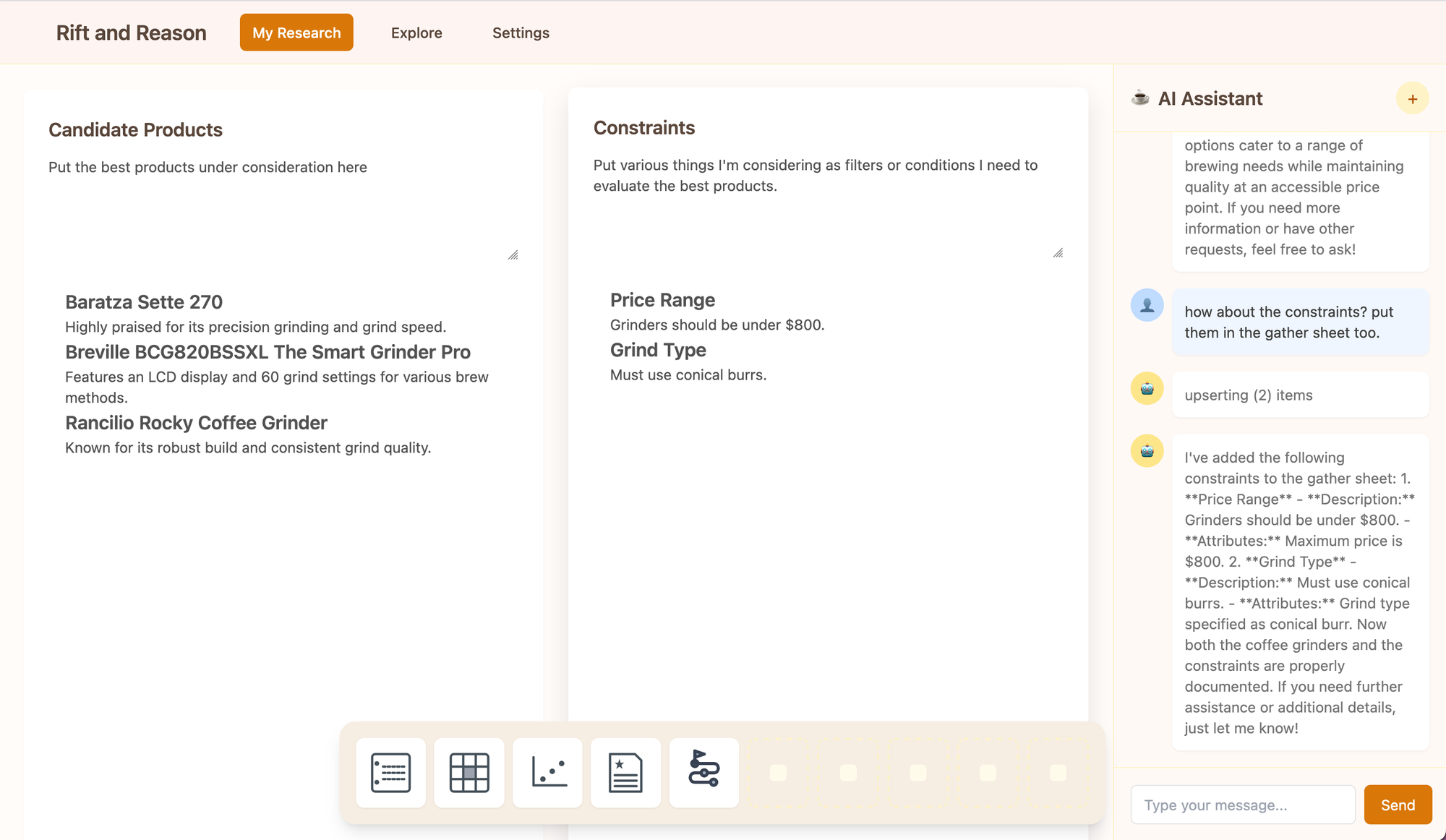Screen dimensions: 1446x840
Task: Open the list view tool in the dock
Action: pyautogui.click(x=390, y=773)
